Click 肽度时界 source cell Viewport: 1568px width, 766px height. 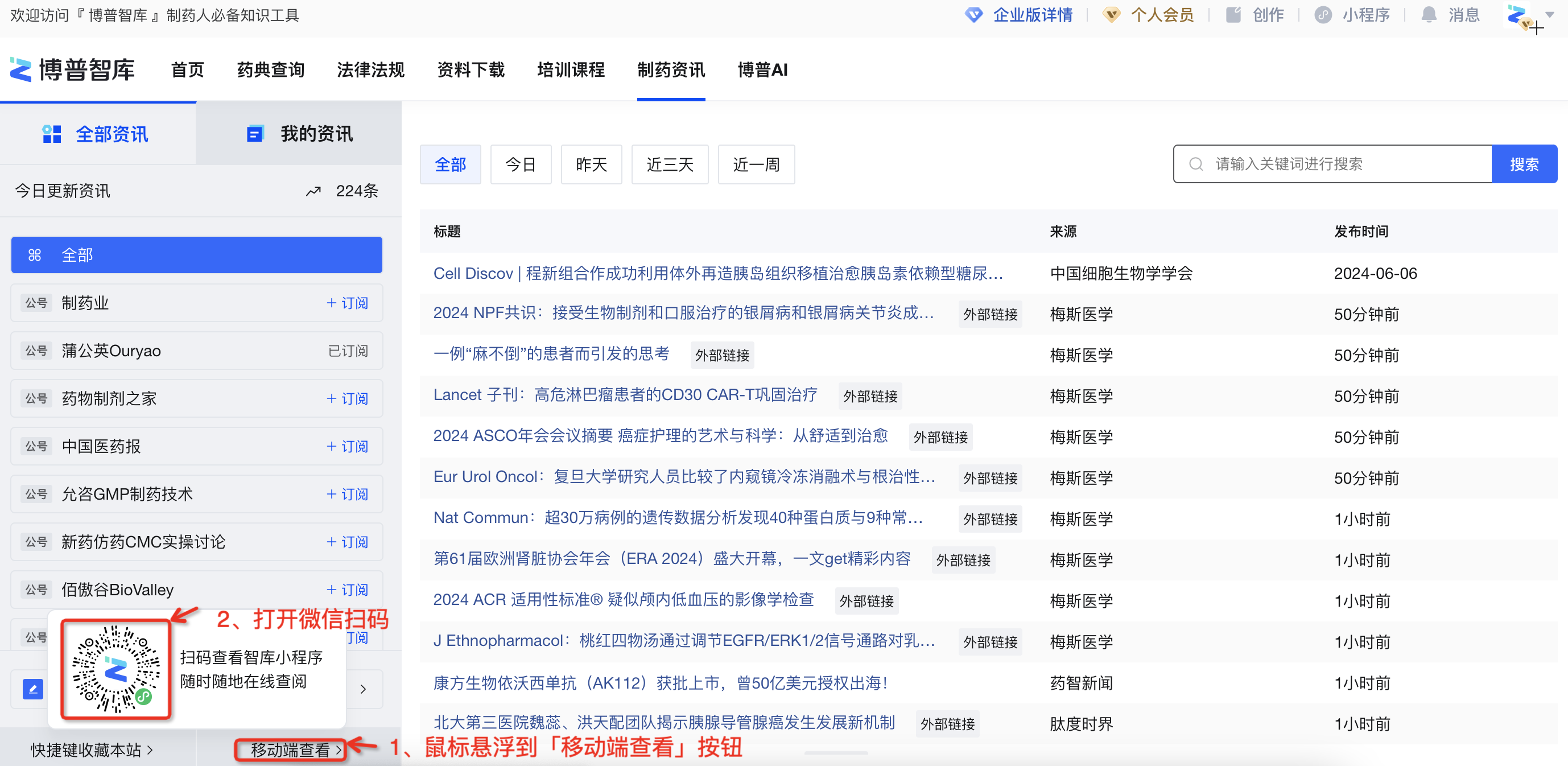[1082, 724]
